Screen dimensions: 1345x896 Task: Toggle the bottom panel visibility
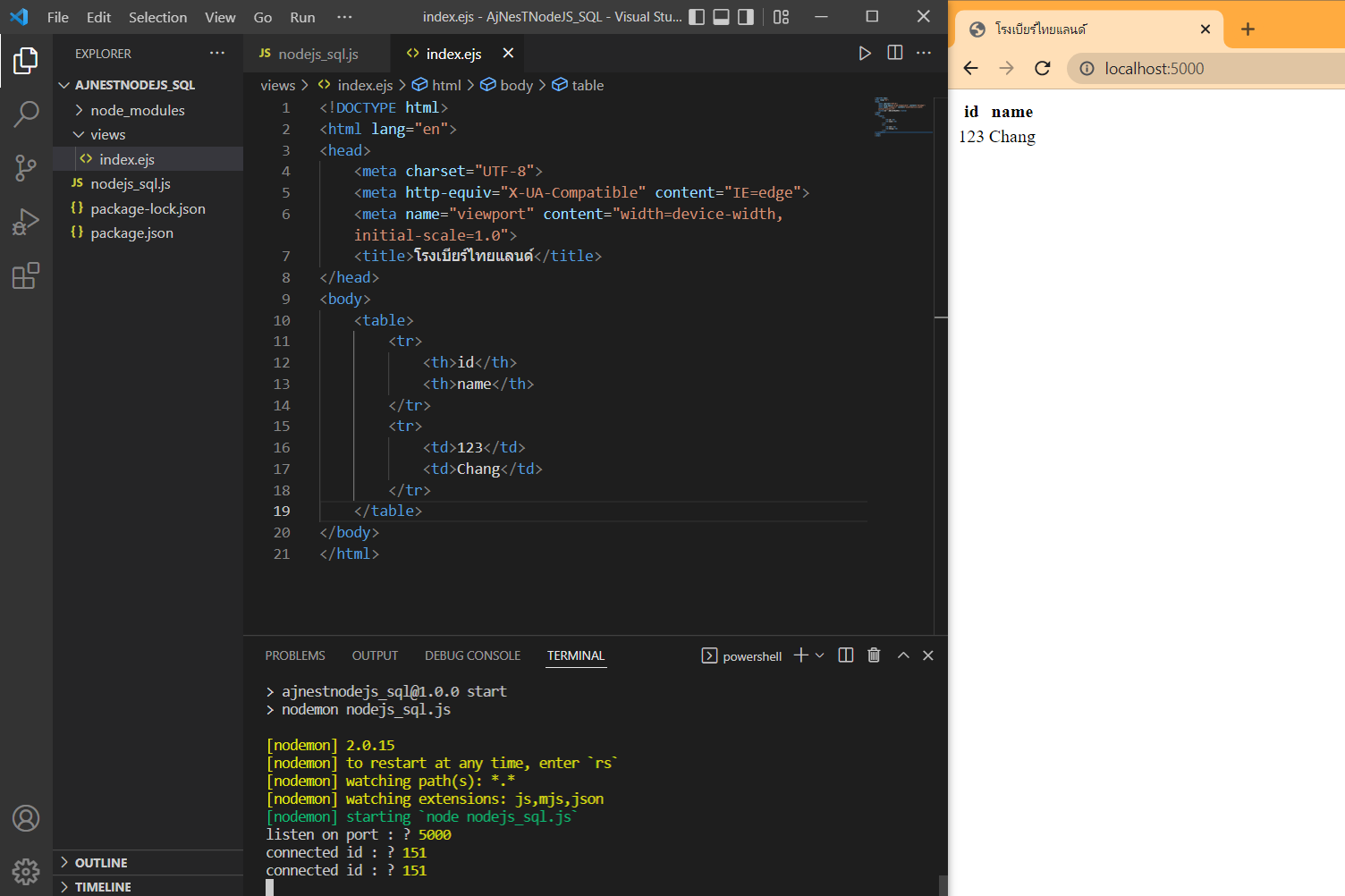(721, 17)
